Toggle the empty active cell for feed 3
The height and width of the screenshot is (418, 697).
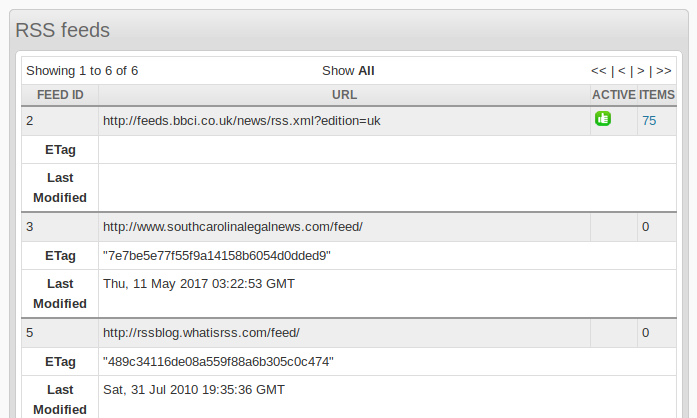[614, 227]
